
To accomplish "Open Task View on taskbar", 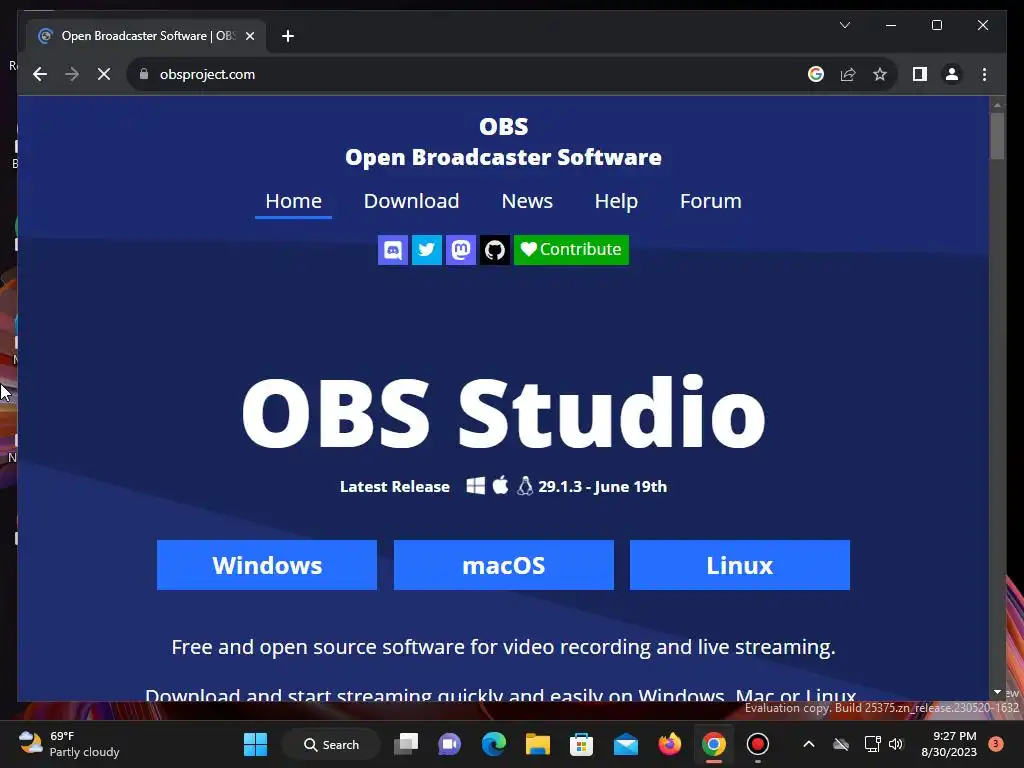I will [x=406, y=744].
